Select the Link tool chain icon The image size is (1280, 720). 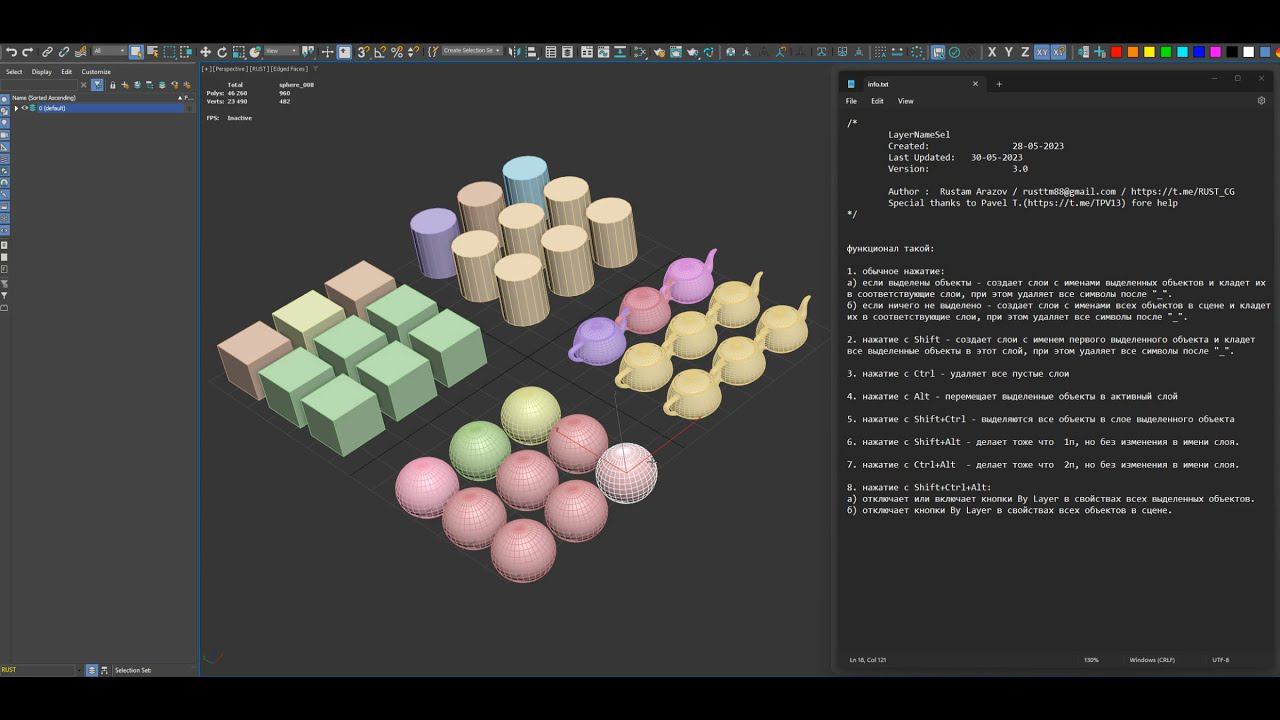(x=47, y=51)
